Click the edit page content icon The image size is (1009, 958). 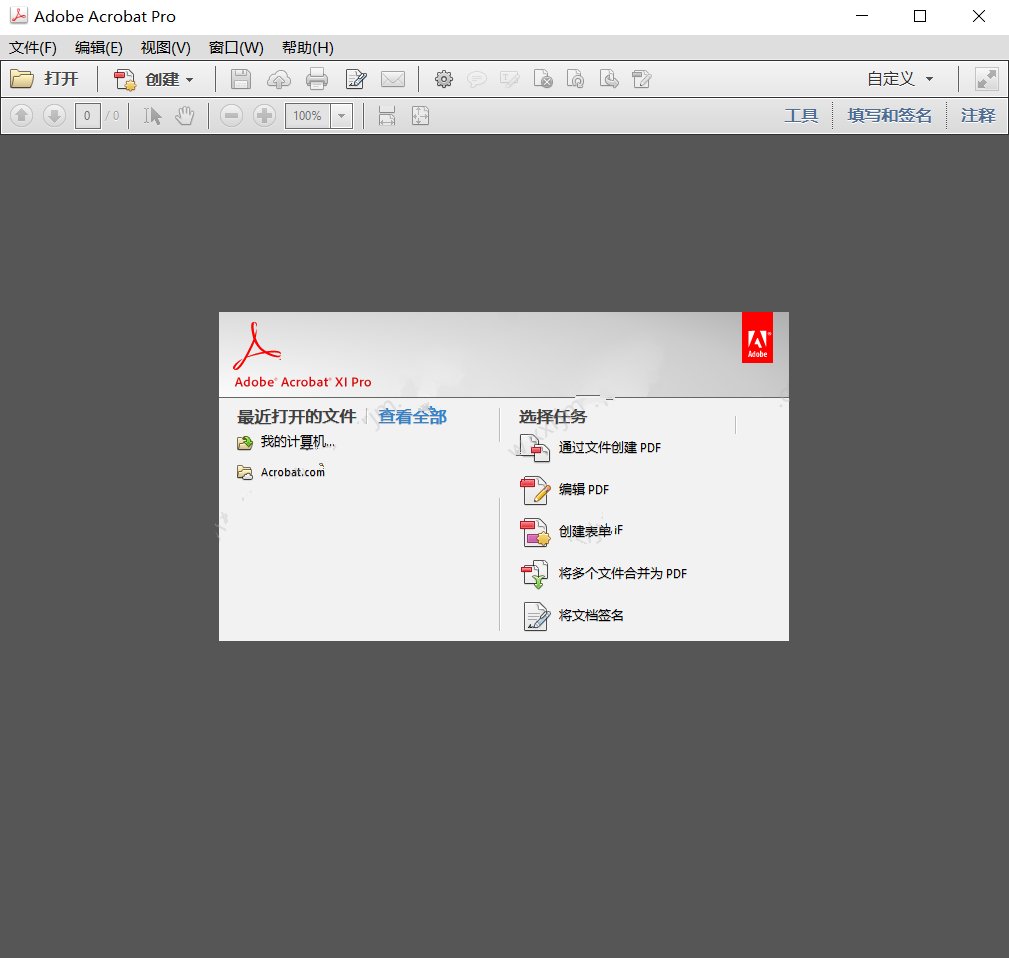[x=642, y=79]
